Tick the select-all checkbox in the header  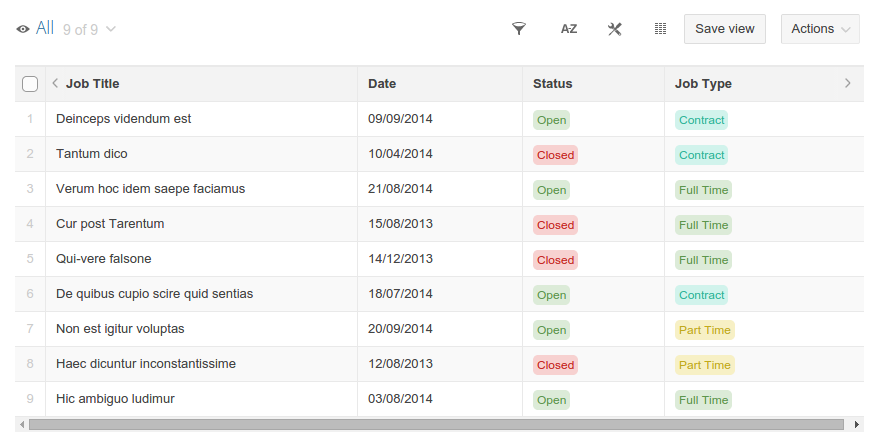[30, 84]
